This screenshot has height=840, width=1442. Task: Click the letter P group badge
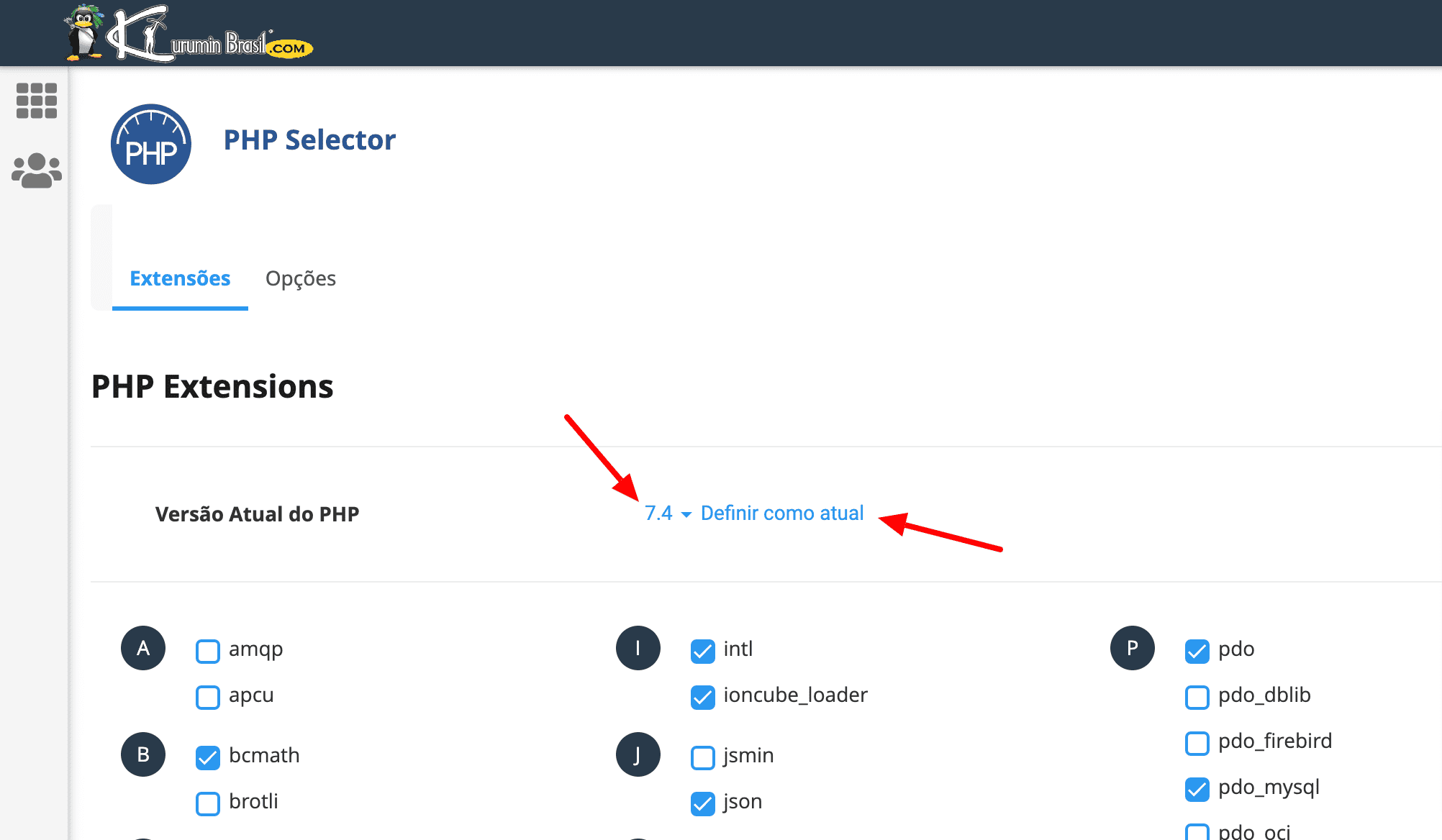1132,648
